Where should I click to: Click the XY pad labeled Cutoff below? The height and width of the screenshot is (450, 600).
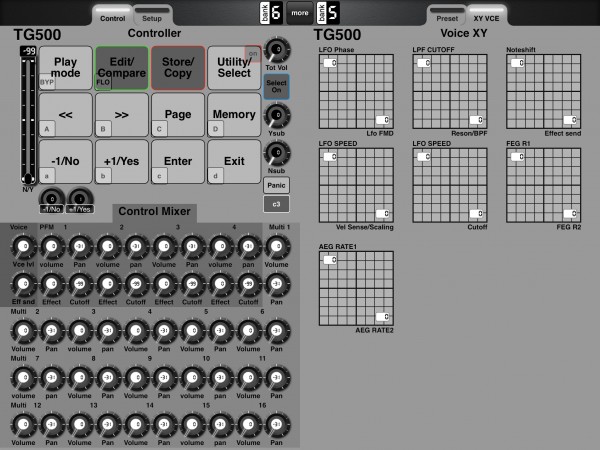pos(450,185)
